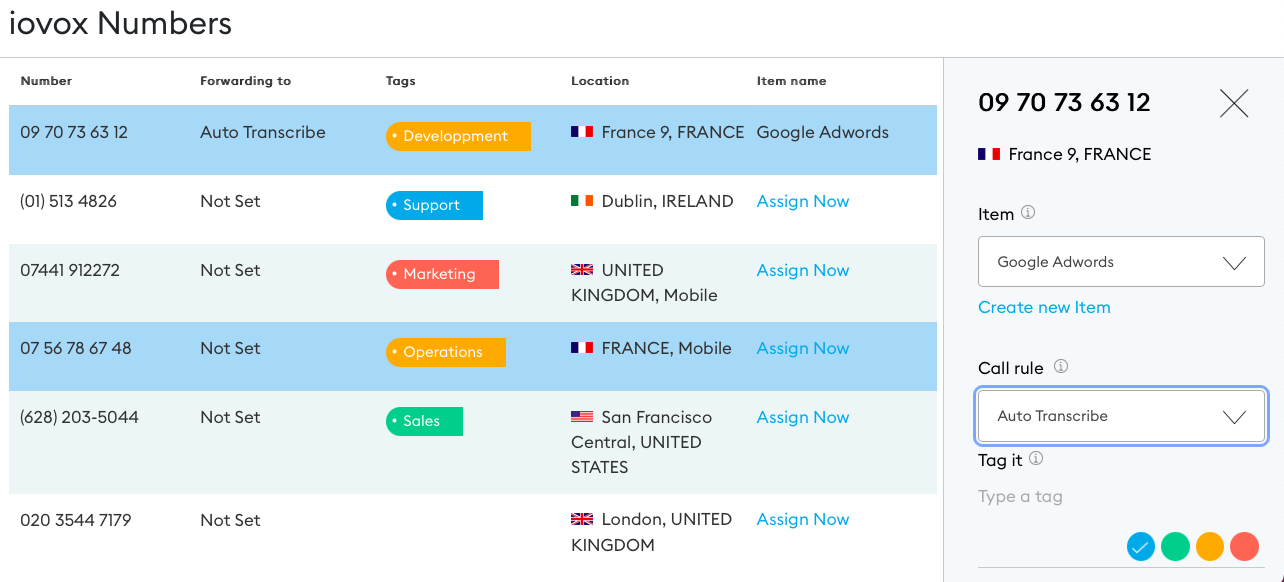This screenshot has height=582, width=1284.
Task: Click the US flag for San Francisco
Action: (582, 417)
